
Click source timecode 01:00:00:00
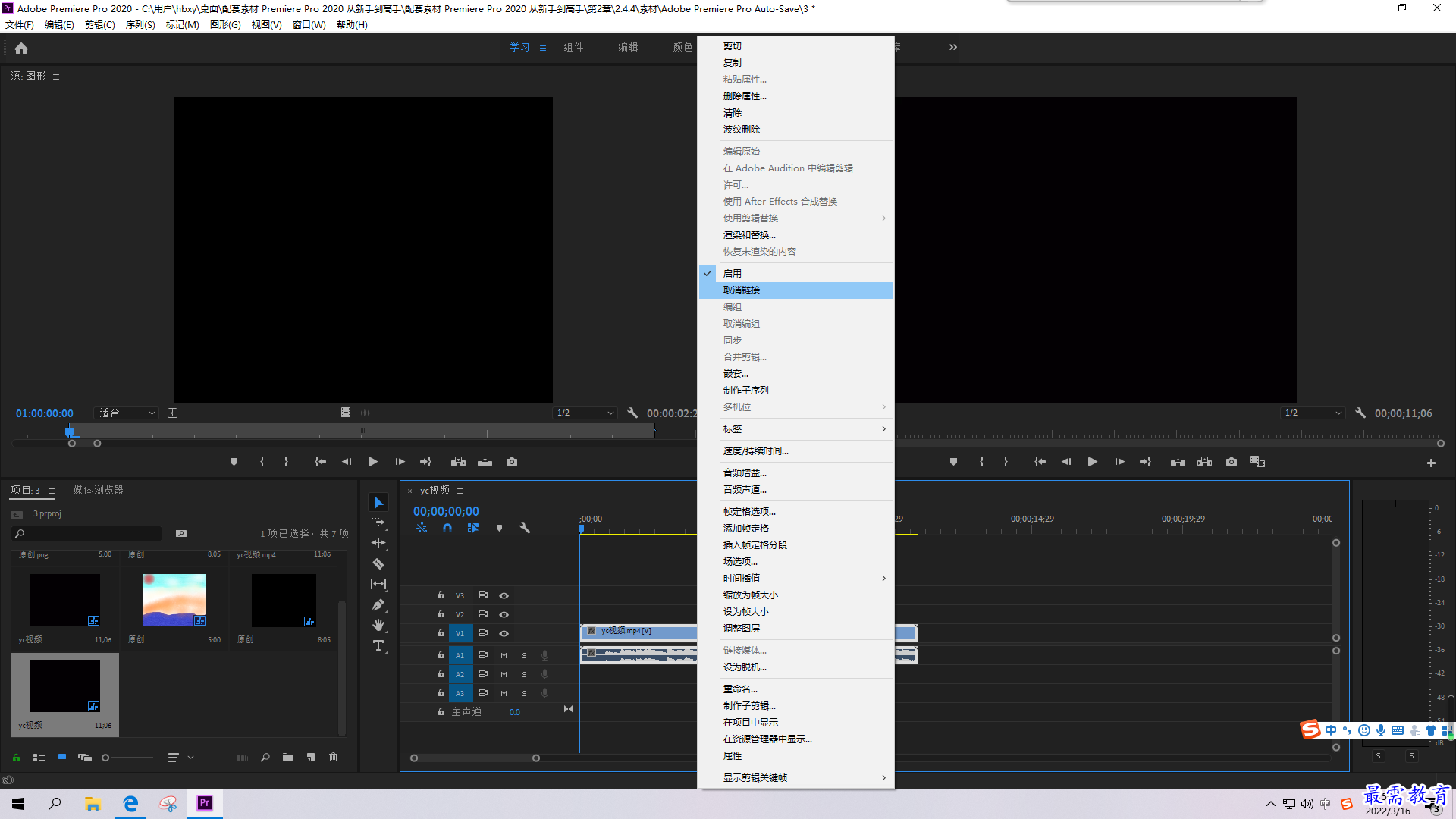click(45, 413)
